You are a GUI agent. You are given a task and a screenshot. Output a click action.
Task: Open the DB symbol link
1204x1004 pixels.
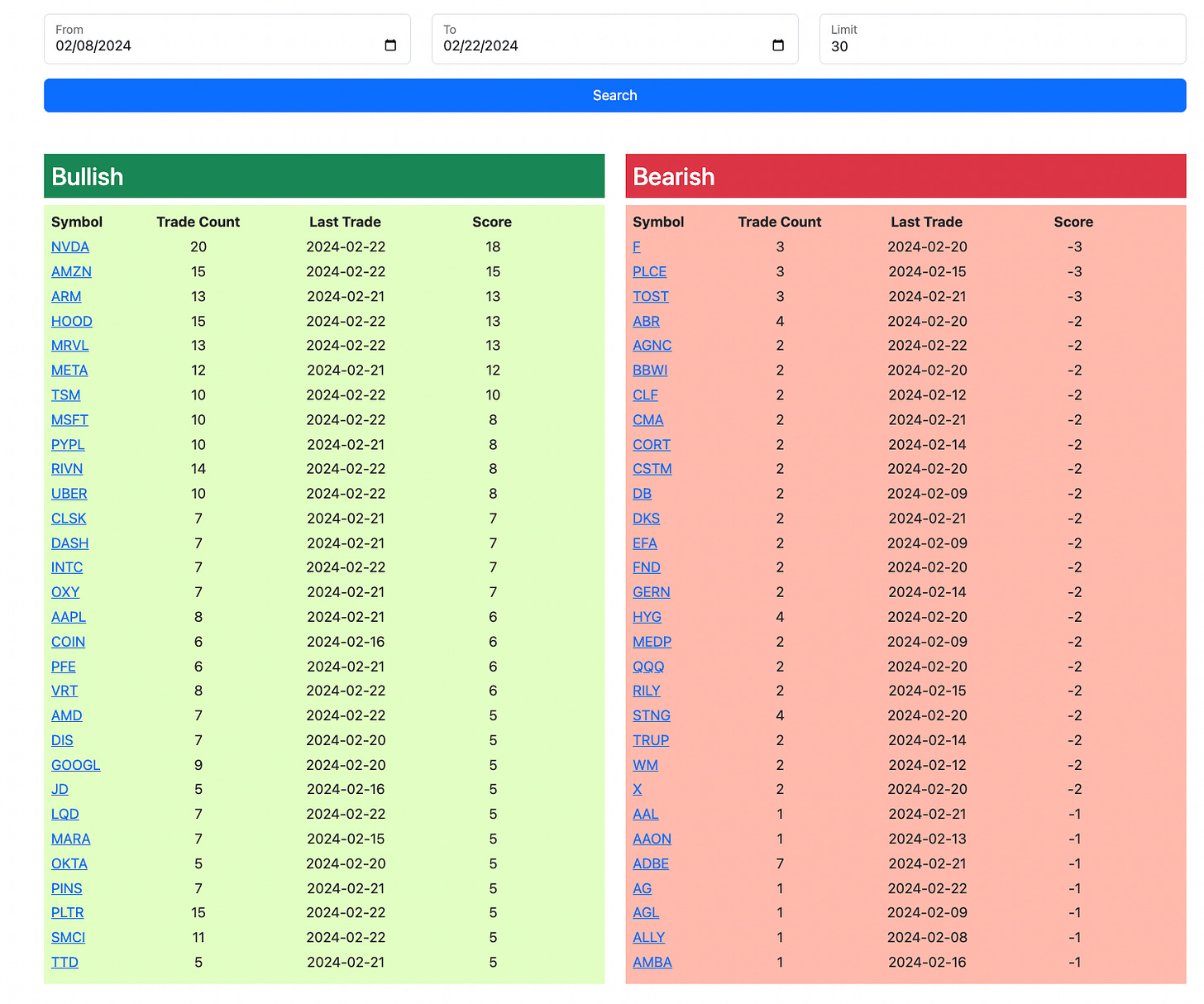(643, 494)
